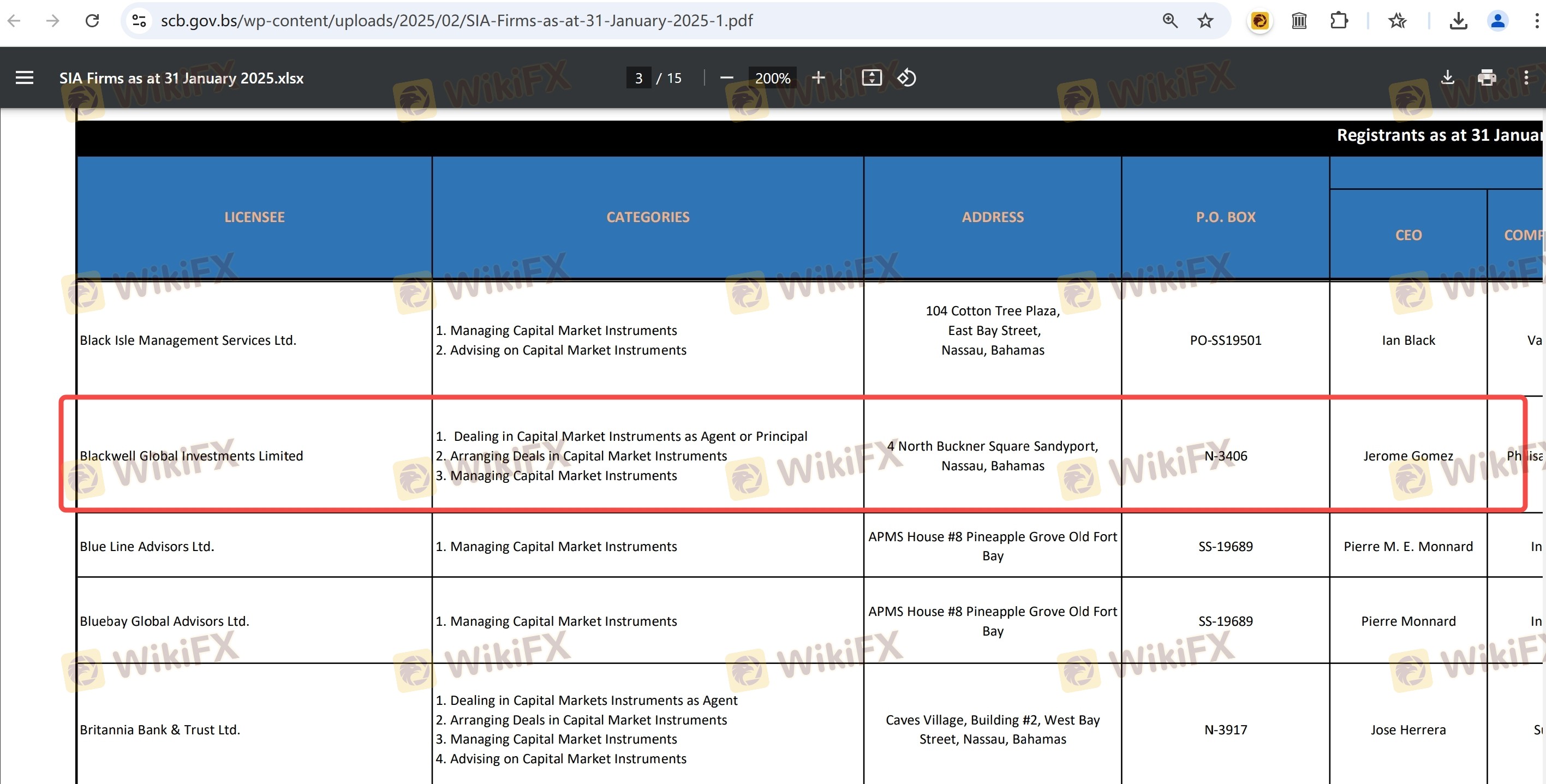Image resolution: width=1546 pixels, height=784 pixels.
Task: Toggle the PDF sidebar hamburger menu
Action: tap(25, 77)
